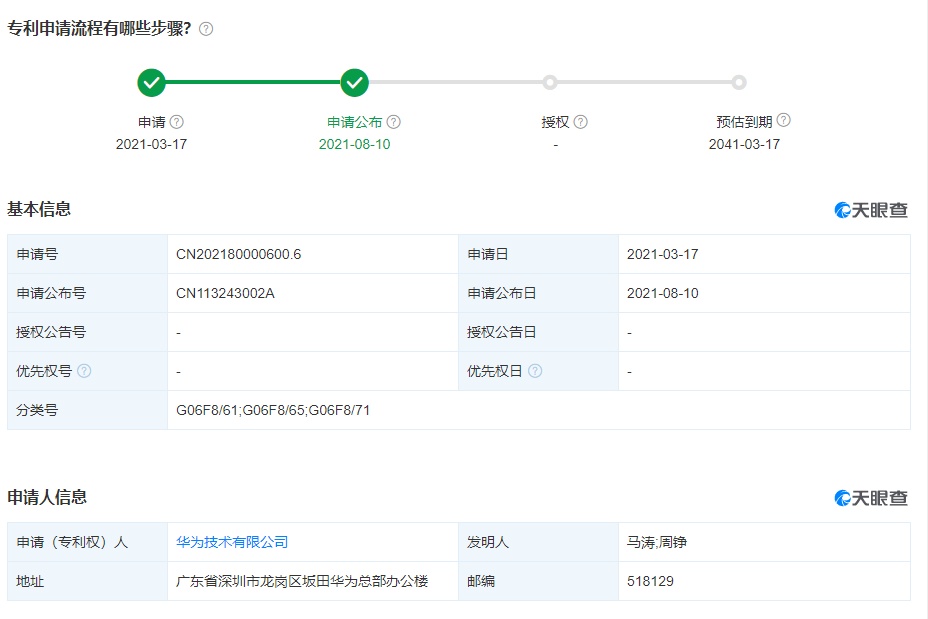Open the 华为技术有限公司 company link
Viewport: 928px width, 619px height.
coord(232,542)
